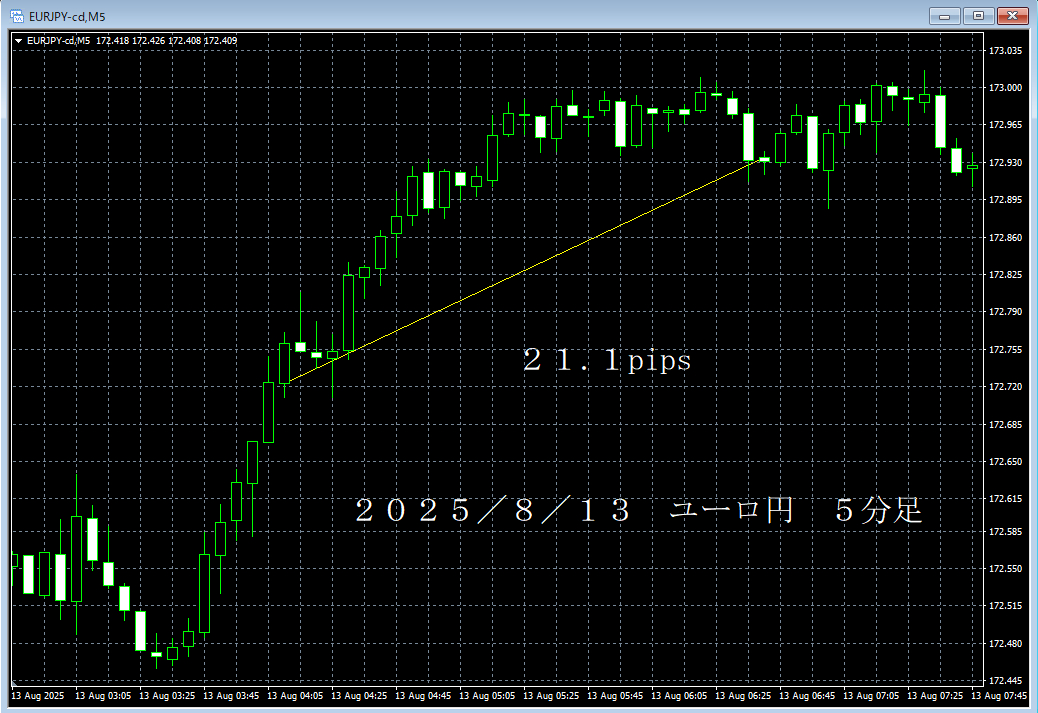Click the time label '13 Aug 04:25'

[x=359, y=695]
